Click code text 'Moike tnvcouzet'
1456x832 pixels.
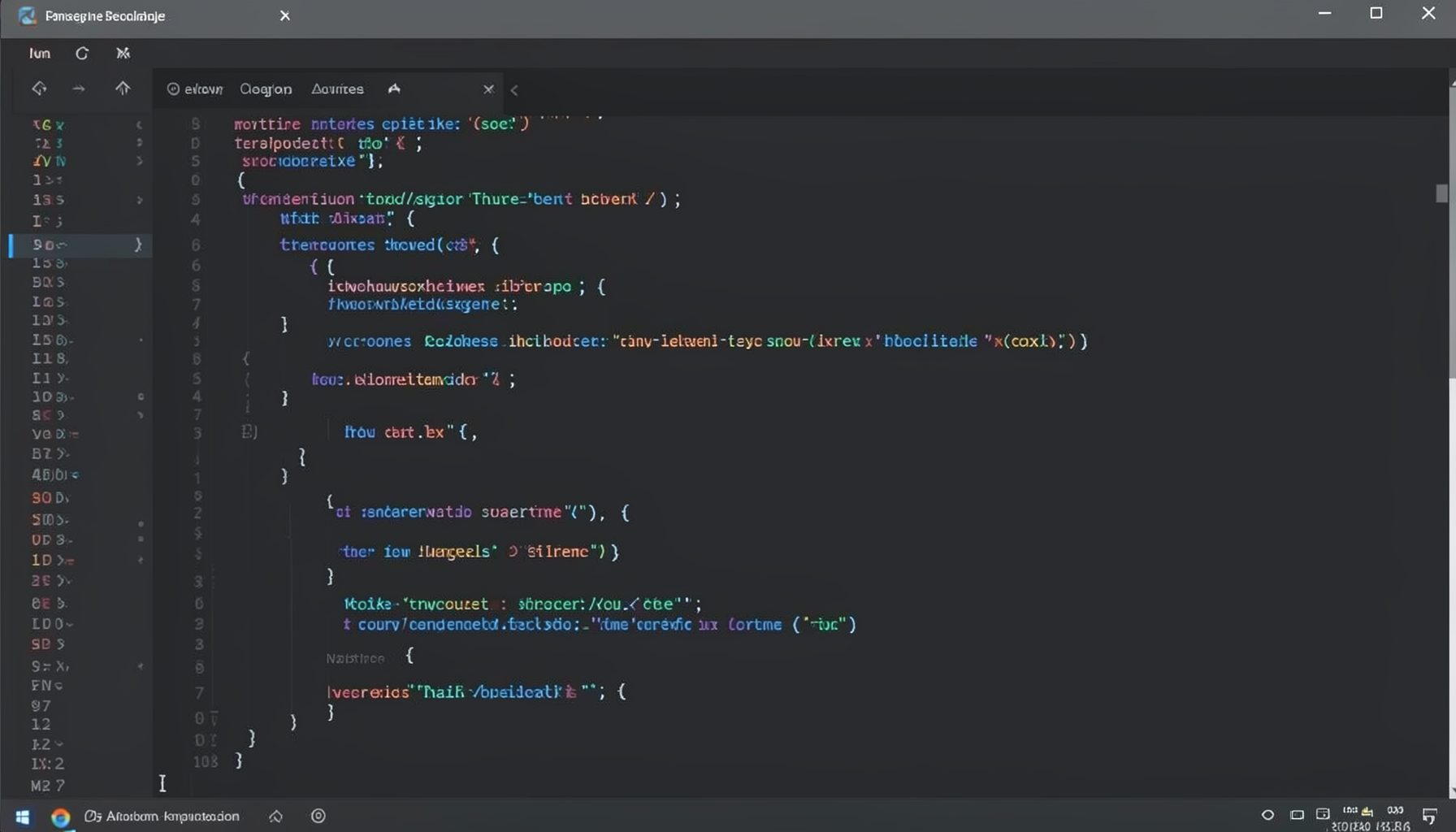click(x=416, y=604)
